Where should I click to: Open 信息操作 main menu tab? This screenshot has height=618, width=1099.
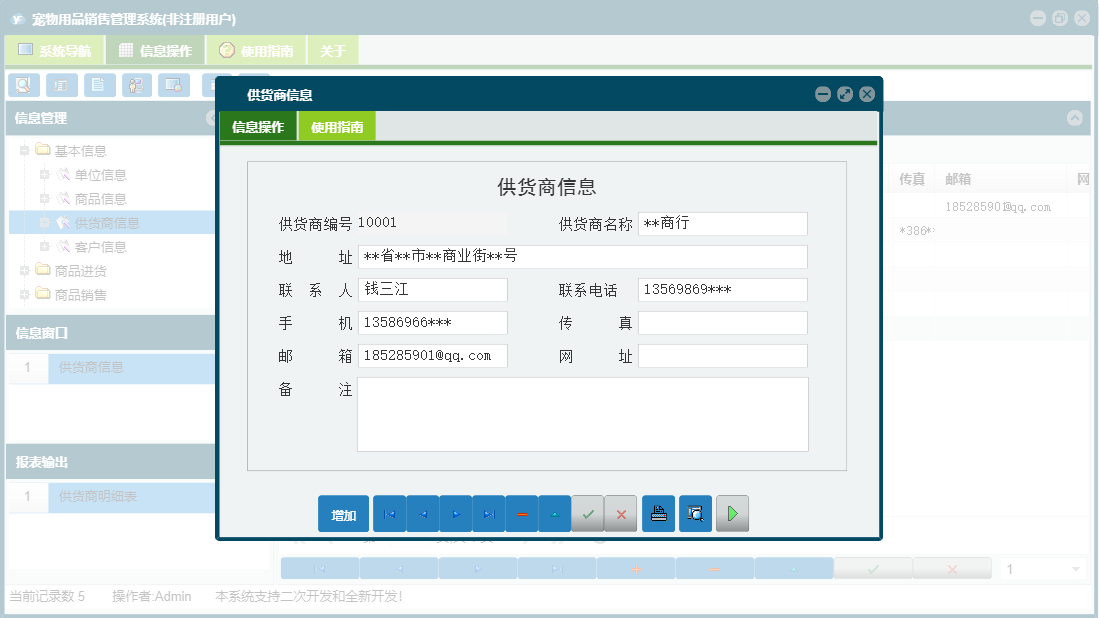point(155,50)
